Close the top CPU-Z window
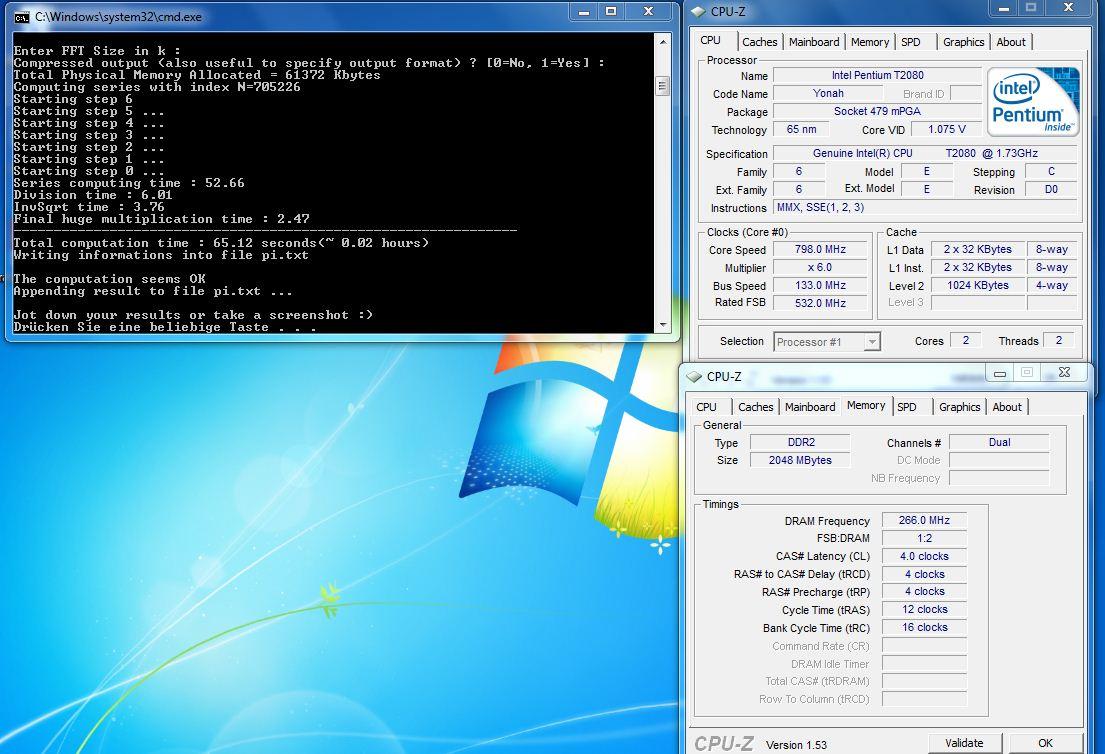1105x754 pixels. [x=1068, y=8]
